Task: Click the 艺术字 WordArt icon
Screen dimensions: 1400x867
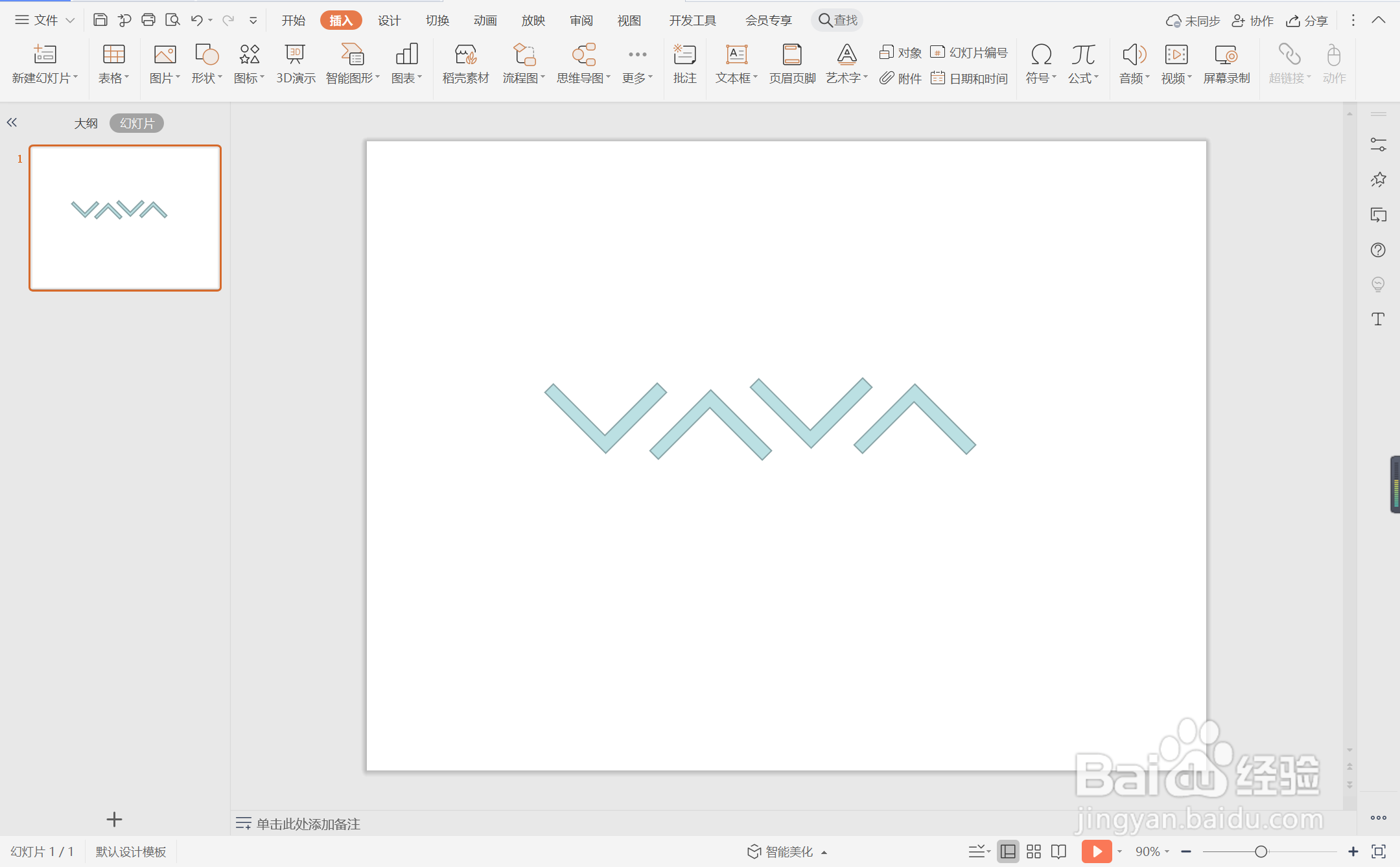Action: (846, 56)
